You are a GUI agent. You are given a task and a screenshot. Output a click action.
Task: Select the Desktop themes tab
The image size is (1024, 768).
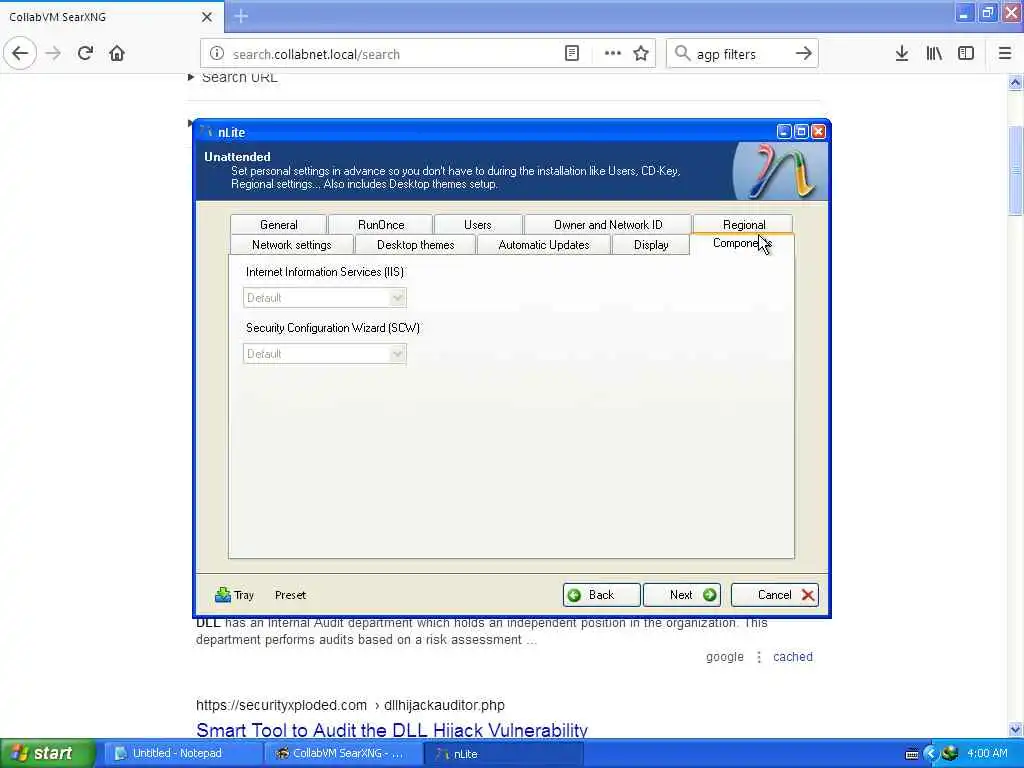415,245
